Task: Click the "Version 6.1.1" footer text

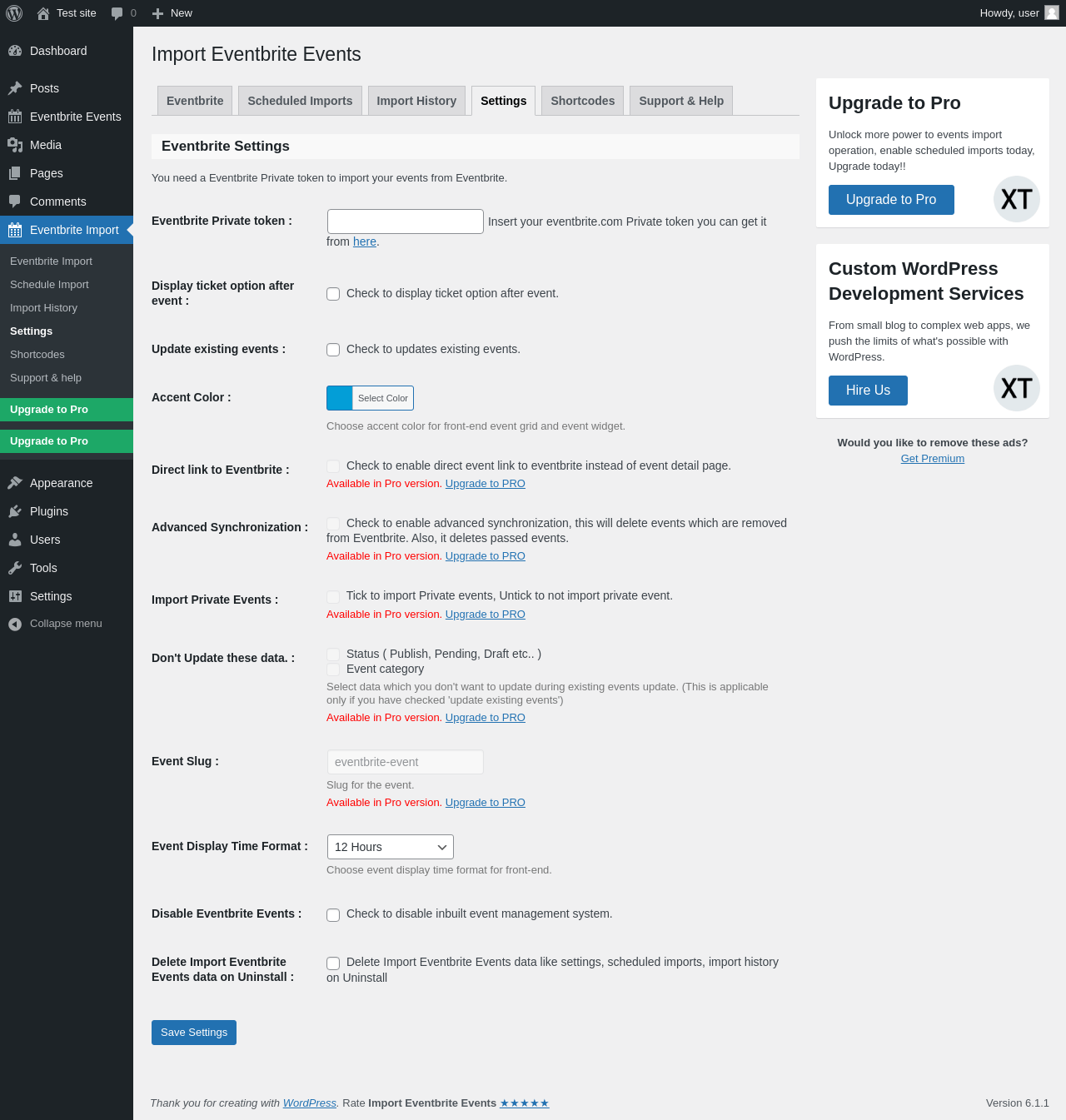Action: pos(1018,1103)
